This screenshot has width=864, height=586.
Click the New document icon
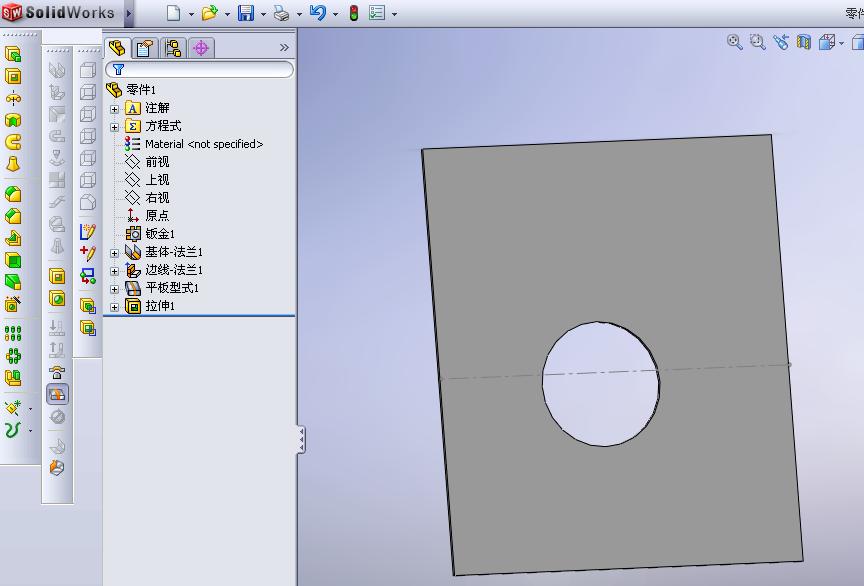click(174, 13)
